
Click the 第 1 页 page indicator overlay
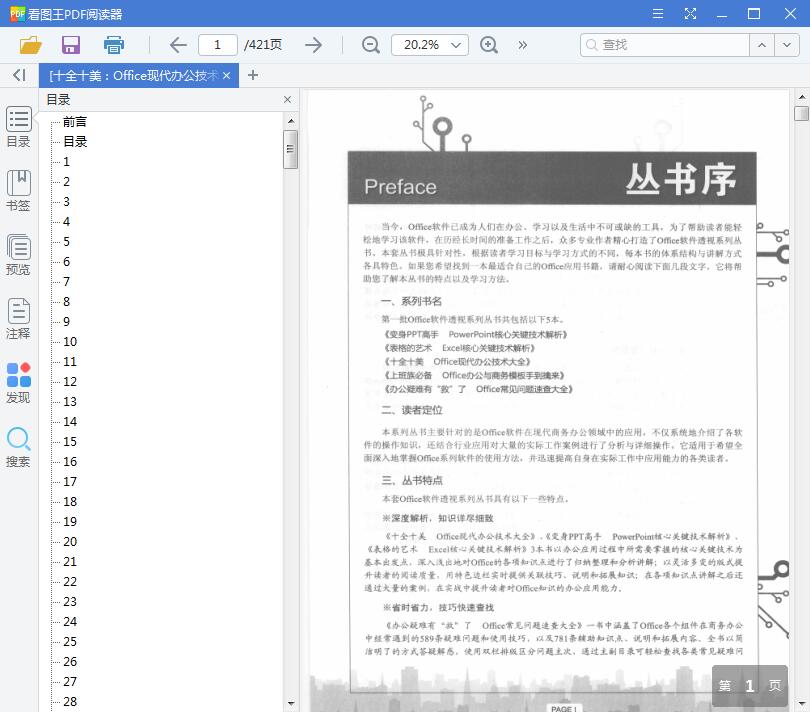[750, 686]
